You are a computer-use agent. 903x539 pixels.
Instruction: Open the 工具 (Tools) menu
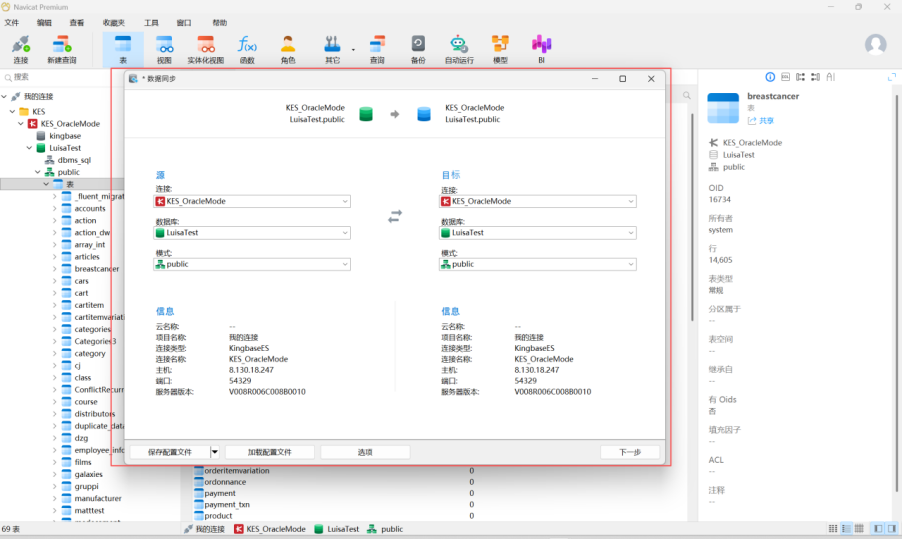[151, 22]
